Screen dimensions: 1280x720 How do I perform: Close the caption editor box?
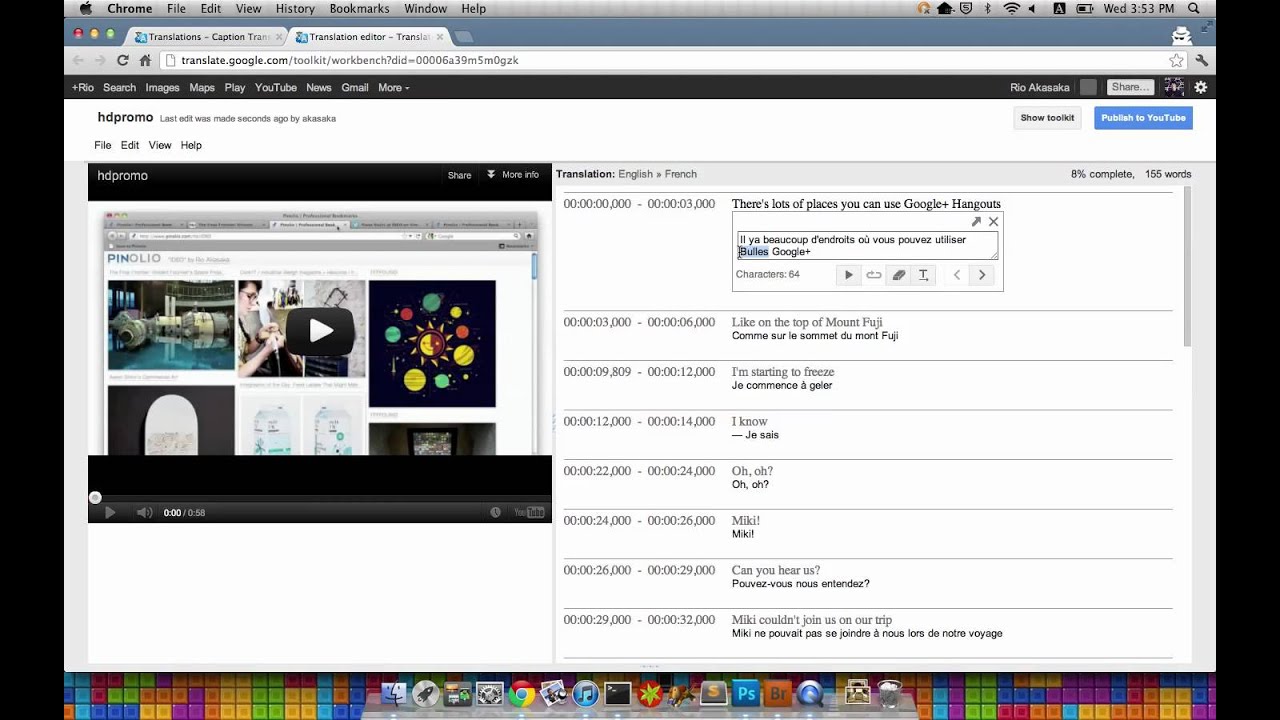click(993, 222)
